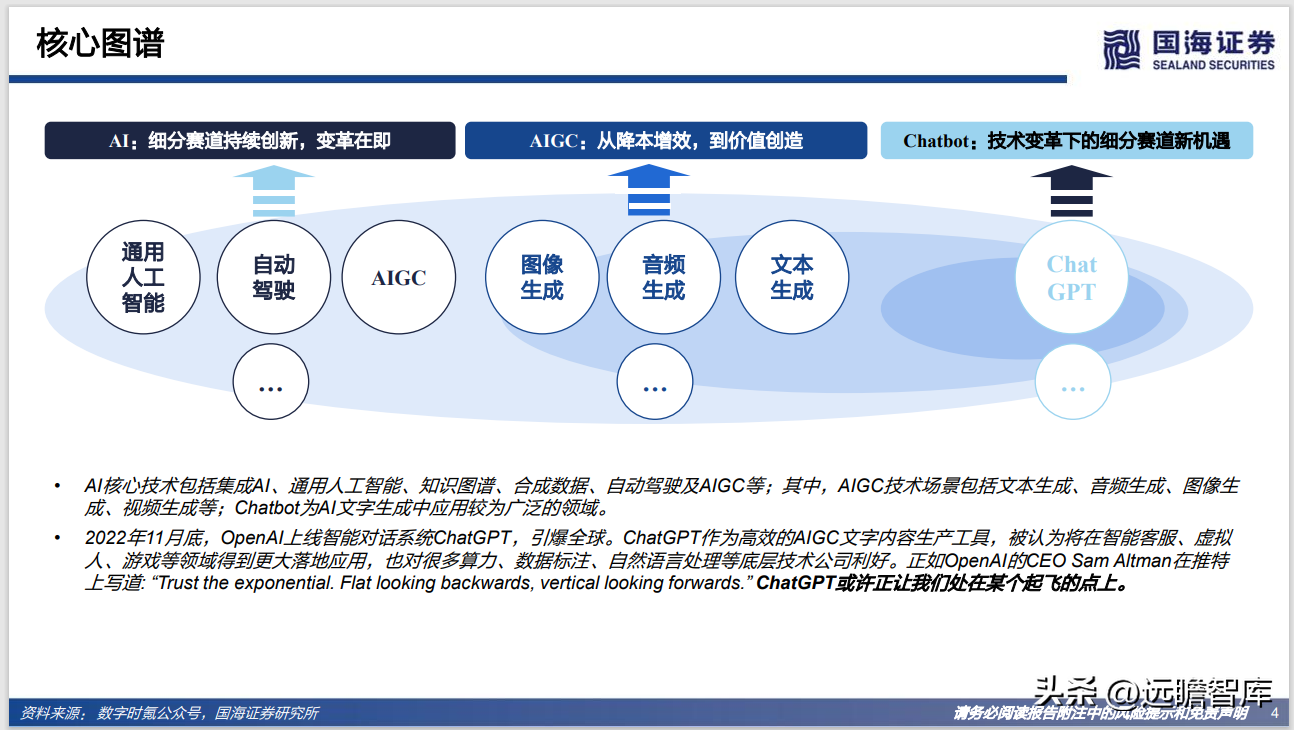The height and width of the screenshot is (730, 1294).
Task: Select the 自动驾驶 circle
Action: point(274,278)
